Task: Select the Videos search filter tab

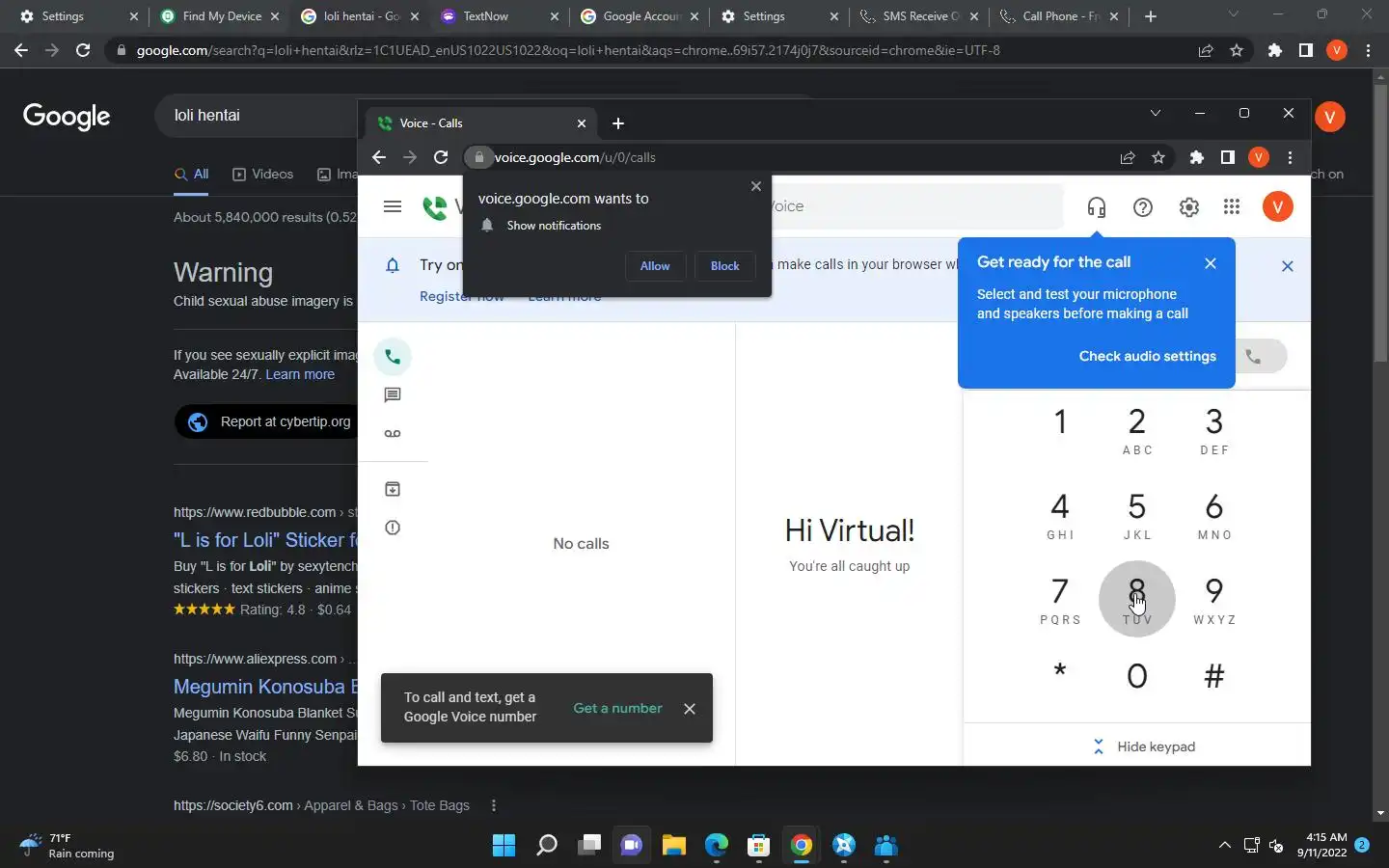Action: click(x=262, y=175)
